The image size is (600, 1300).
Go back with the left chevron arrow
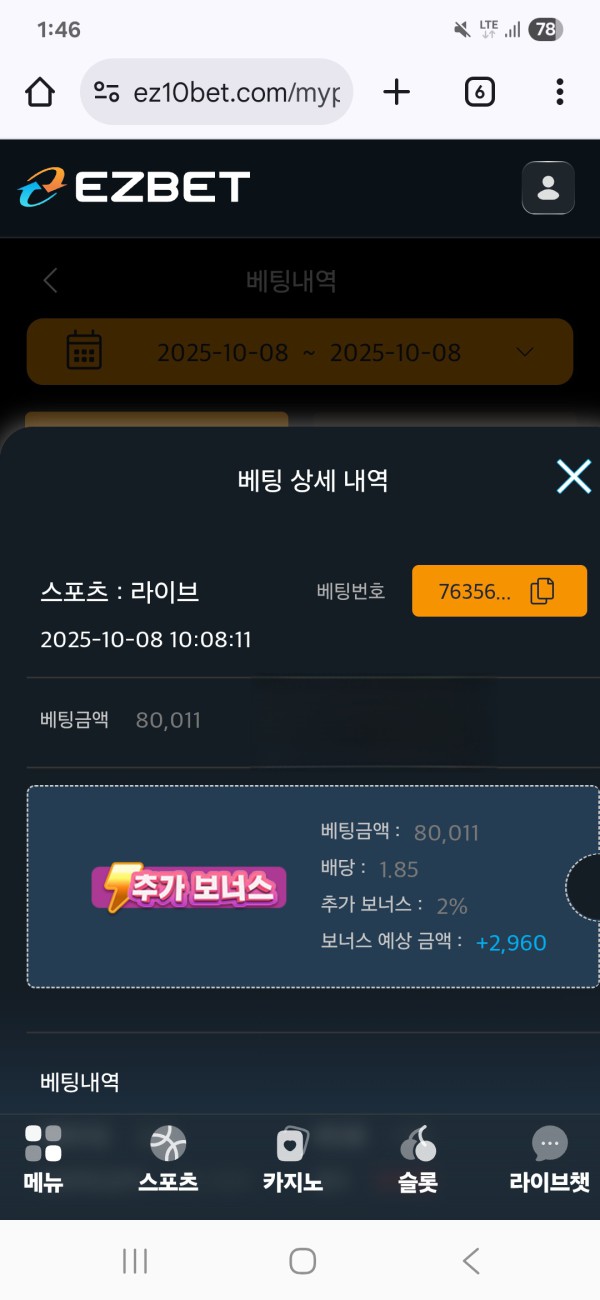pyautogui.click(x=51, y=280)
